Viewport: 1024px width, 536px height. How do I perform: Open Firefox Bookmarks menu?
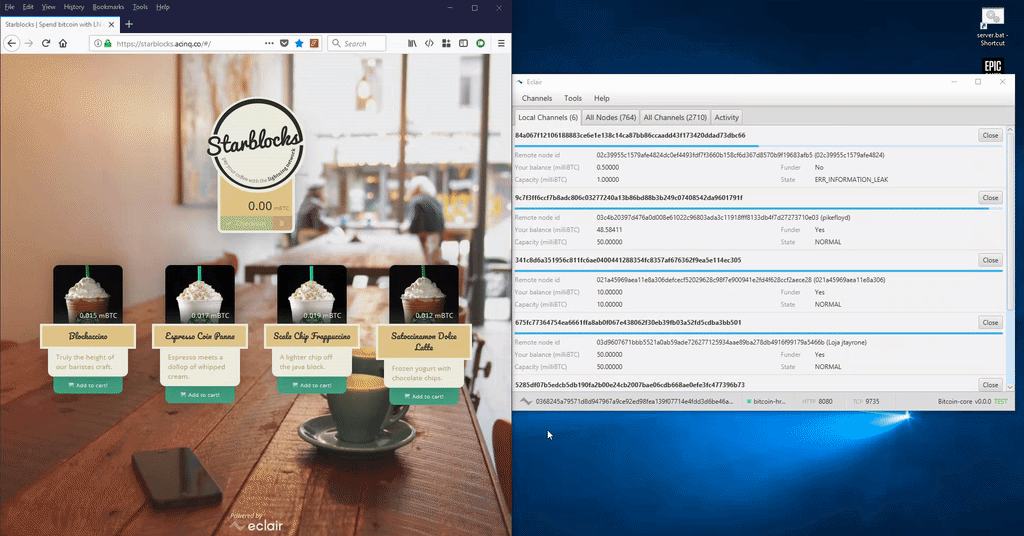[108, 7]
